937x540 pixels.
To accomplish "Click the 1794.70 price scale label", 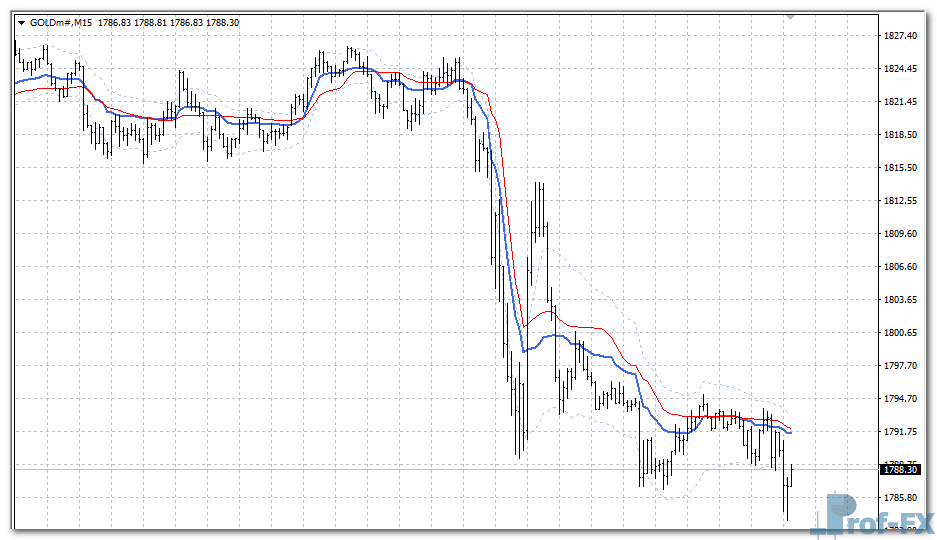I will coord(900,399).
